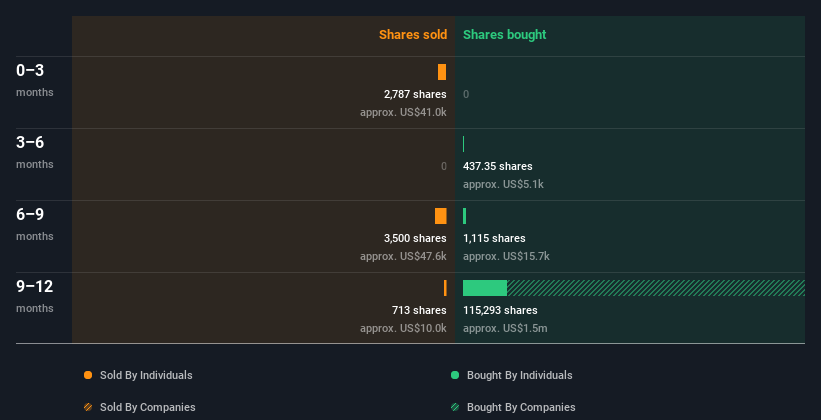Viewport: 821px width, 420px height.
Task: Click the green Bought By Individuals legend dot
Action: click(455, 375)
